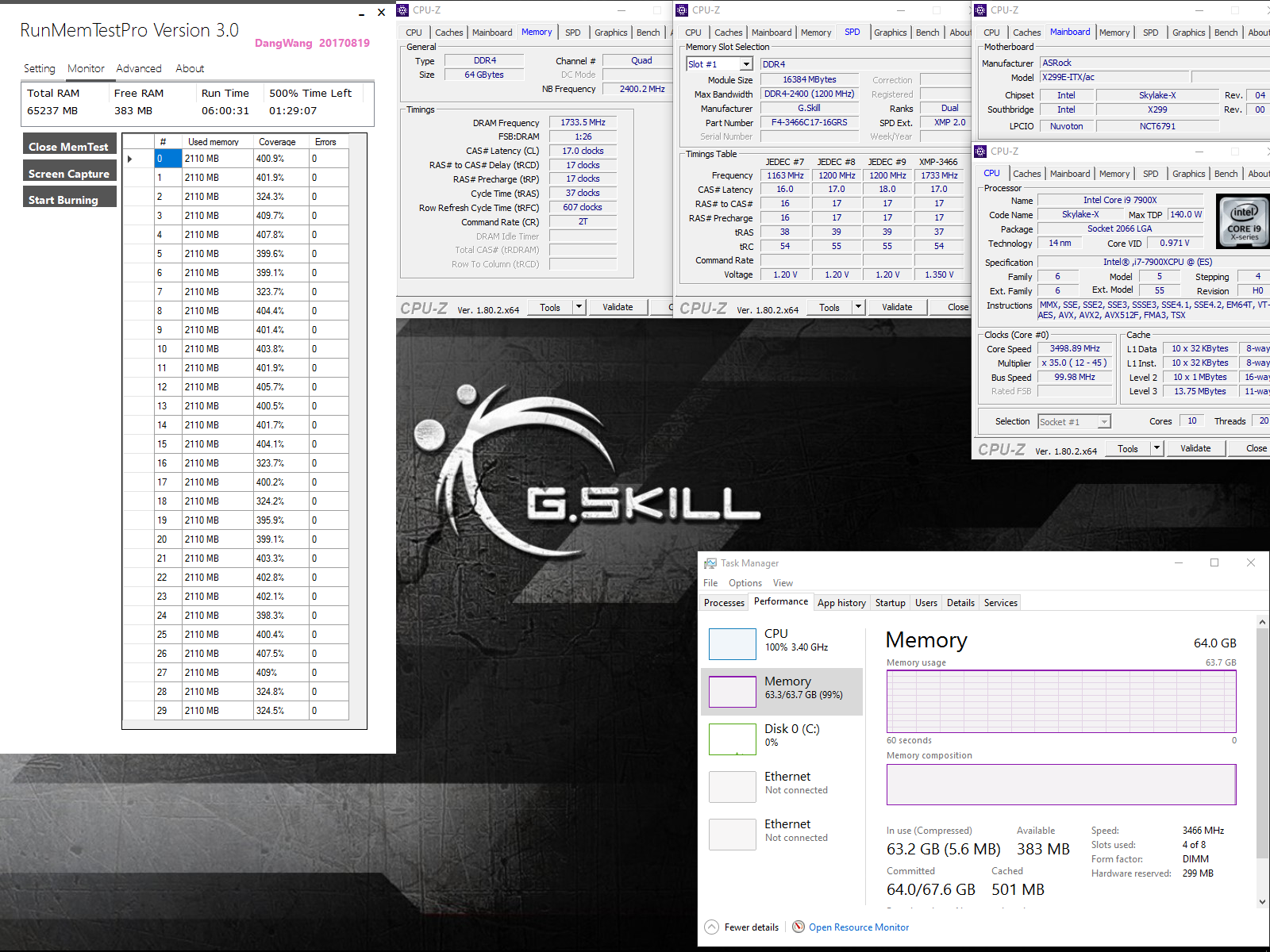Click the Close MemTest button

coord(69,145)
